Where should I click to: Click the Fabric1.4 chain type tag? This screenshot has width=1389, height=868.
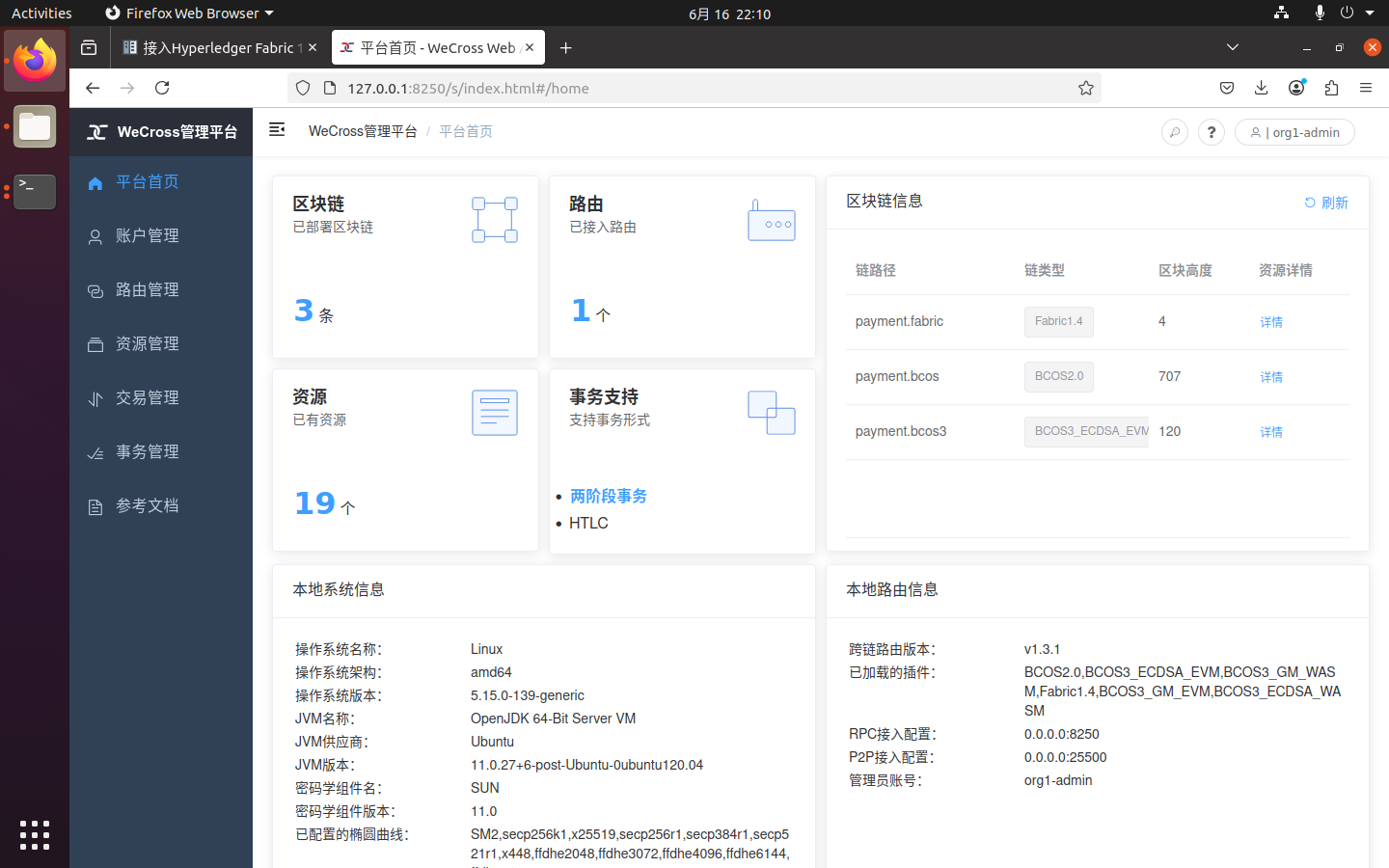(1059, 321)
